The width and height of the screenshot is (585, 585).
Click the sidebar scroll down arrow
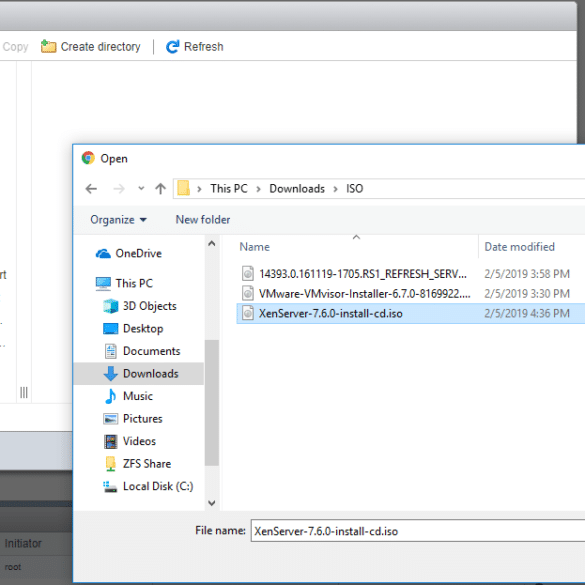click(212, 503)
